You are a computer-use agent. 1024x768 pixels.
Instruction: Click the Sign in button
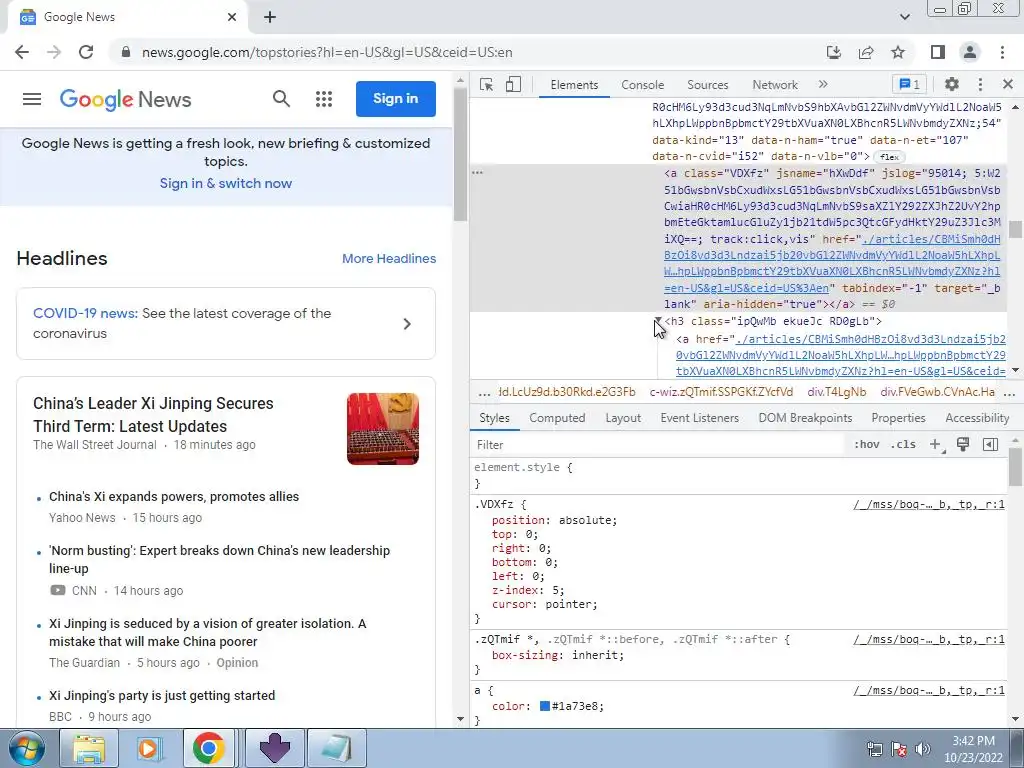tap(396, 99)
